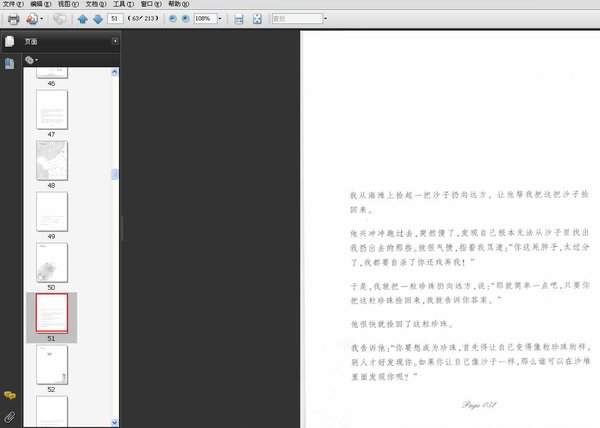This screenshot has height=428, width=600.
Task: Click the page number input field
Action: pyautogui.click(x=115, y=18)
